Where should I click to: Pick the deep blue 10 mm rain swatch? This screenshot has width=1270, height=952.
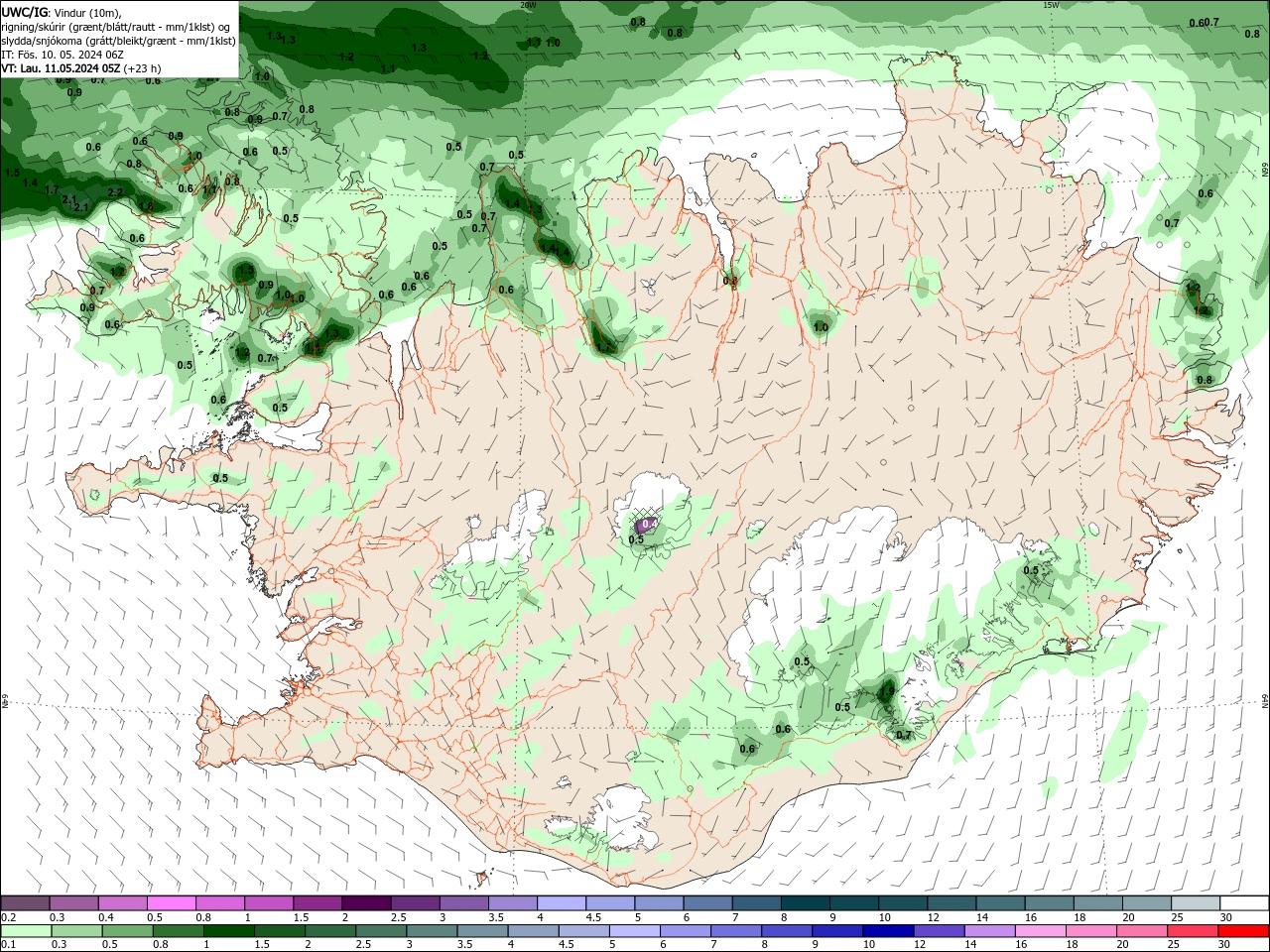coord(888,931)
